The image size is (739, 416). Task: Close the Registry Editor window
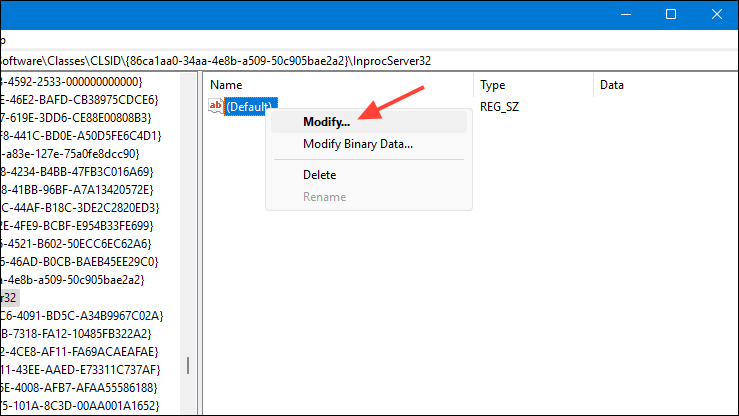point(716,15)
